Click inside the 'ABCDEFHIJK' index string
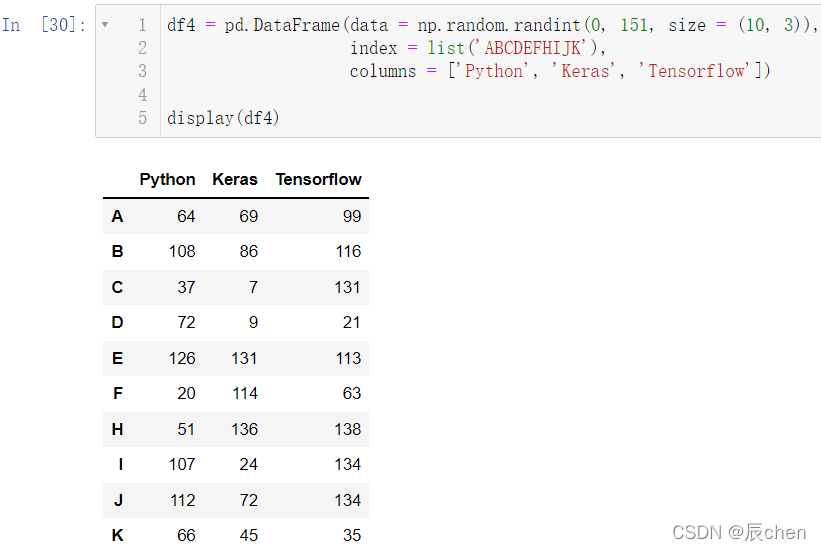The image size is (821, 551). tap(534, 48)
